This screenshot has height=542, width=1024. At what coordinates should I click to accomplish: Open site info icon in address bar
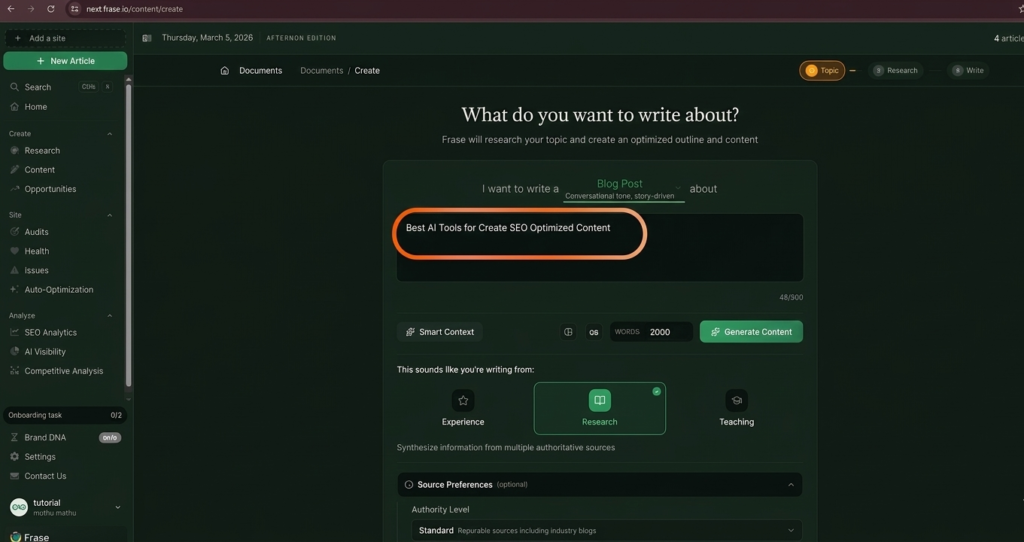click(x=74, y=9)
